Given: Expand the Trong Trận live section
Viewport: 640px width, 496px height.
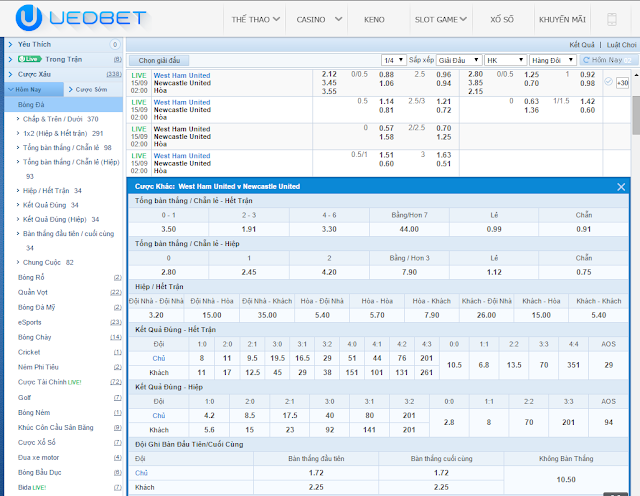Looking at the screenshot, I should (x=63, y=59).
